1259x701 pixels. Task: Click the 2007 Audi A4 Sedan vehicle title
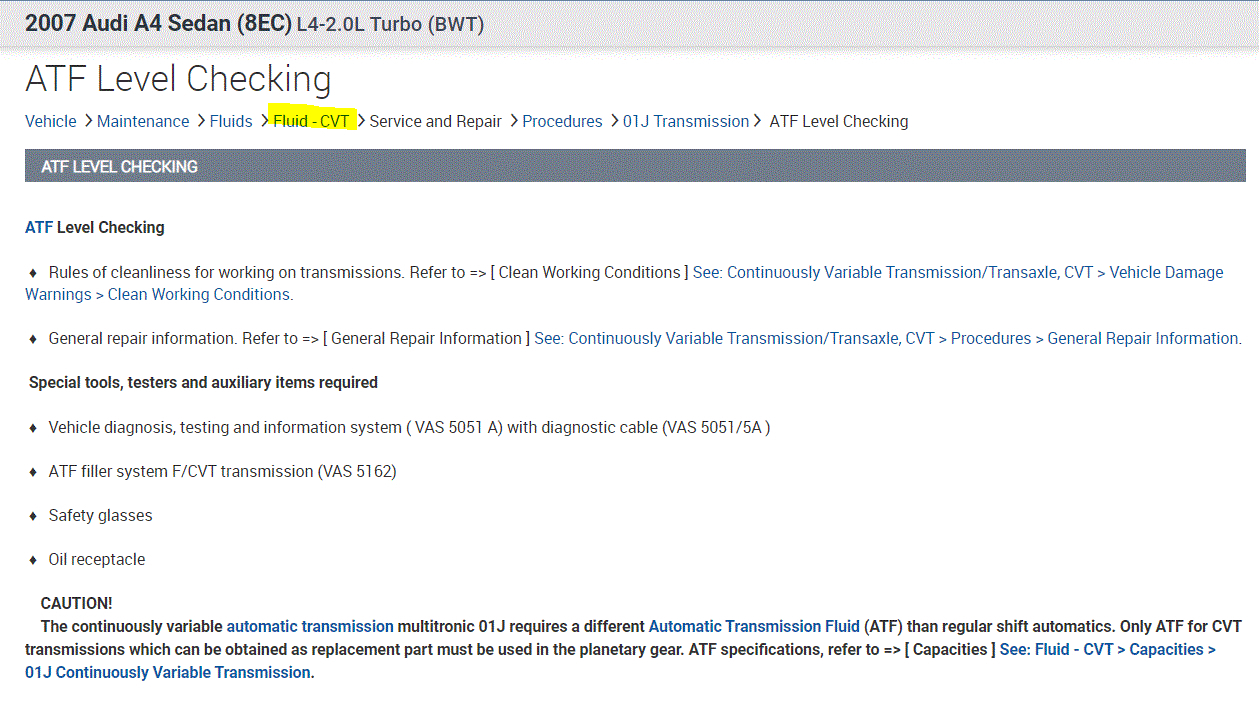pyautogui.click(x=158, y=23)
